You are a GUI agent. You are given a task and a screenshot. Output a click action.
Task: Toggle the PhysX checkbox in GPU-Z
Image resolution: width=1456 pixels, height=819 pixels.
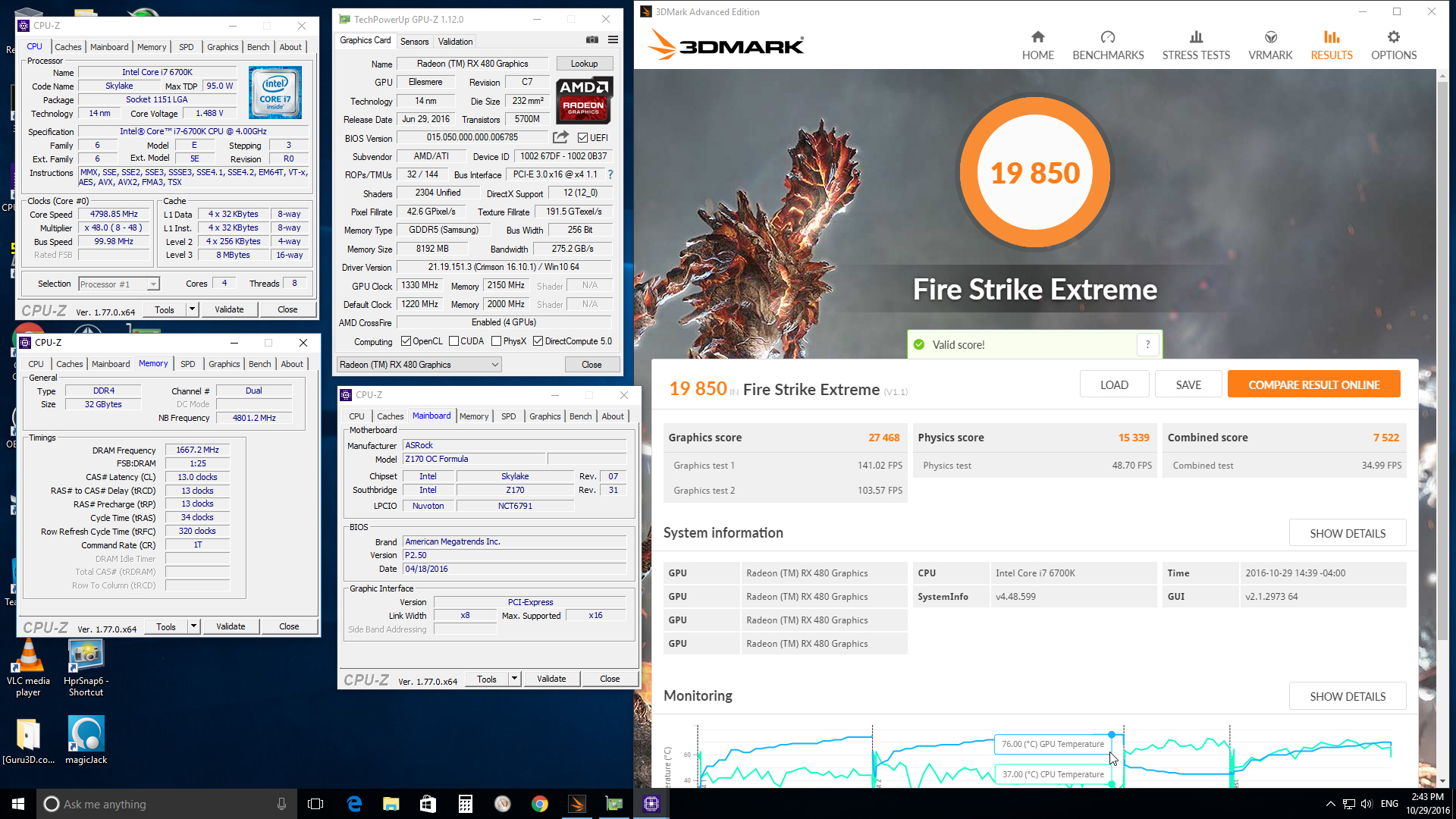click(x=496, y=341)
